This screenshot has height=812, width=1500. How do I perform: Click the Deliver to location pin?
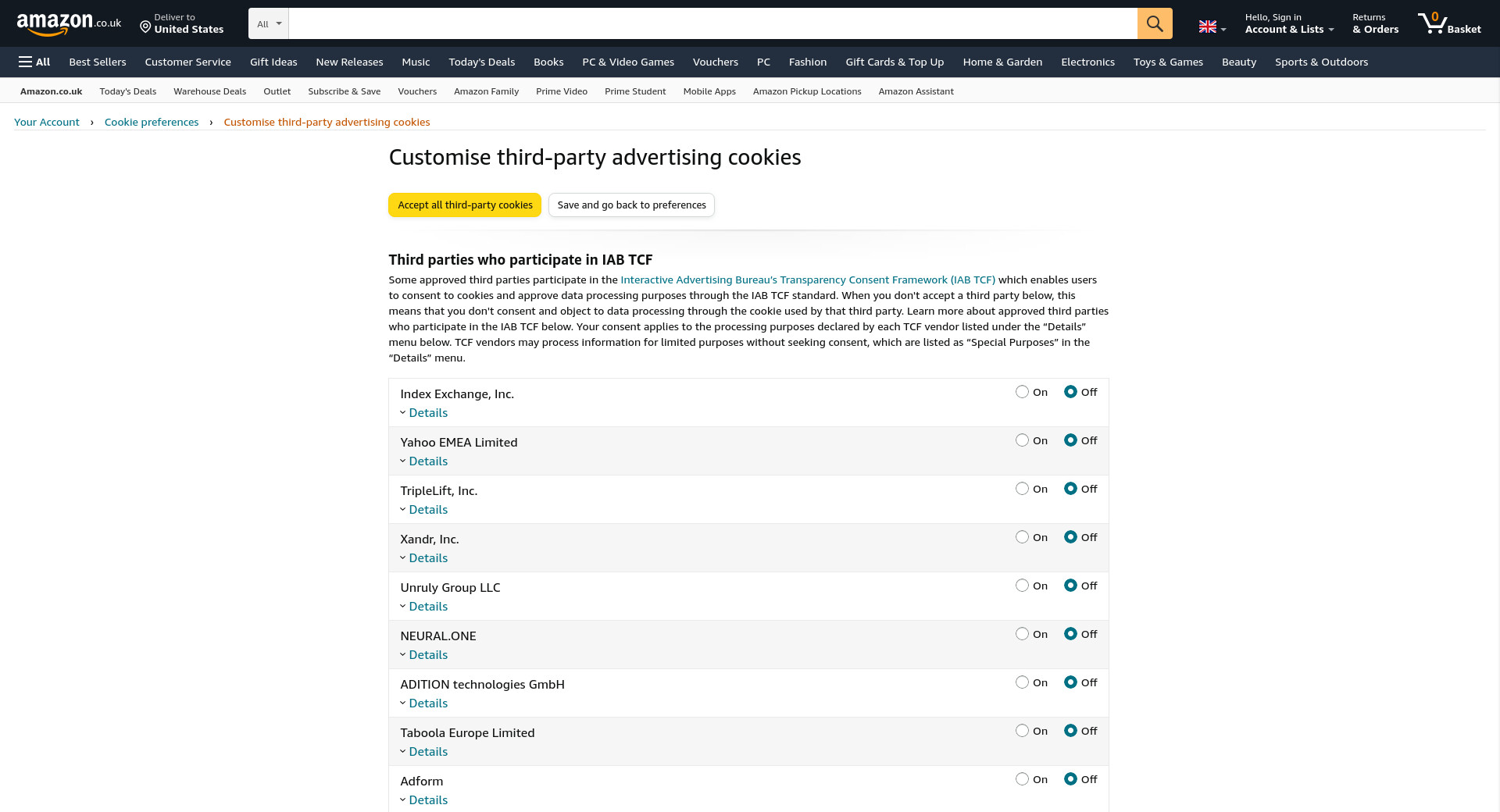point(145,27)
